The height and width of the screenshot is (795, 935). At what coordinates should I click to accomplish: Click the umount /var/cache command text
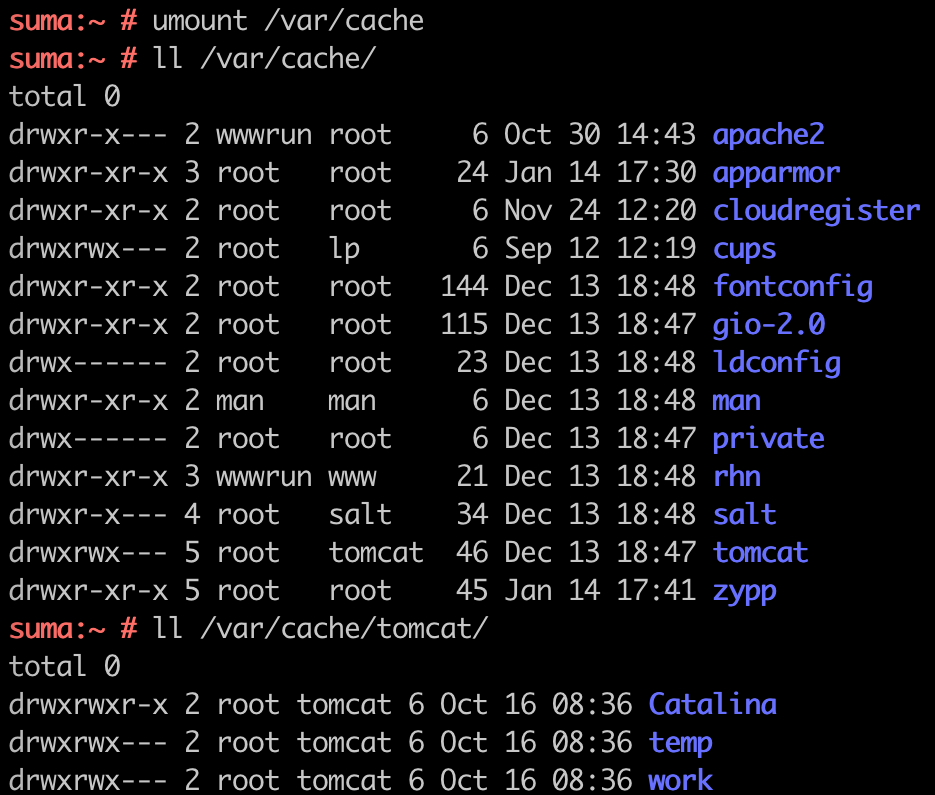tap(288, 20)
